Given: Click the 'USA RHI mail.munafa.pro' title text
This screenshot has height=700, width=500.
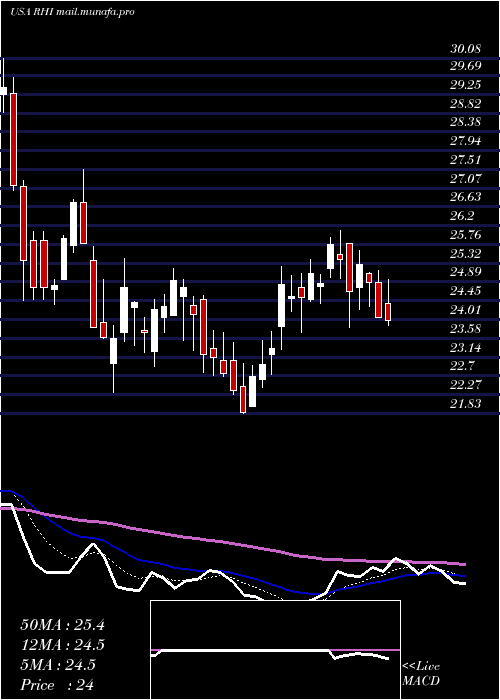Looking at the screenshot, I should click(x=72, y=12).
